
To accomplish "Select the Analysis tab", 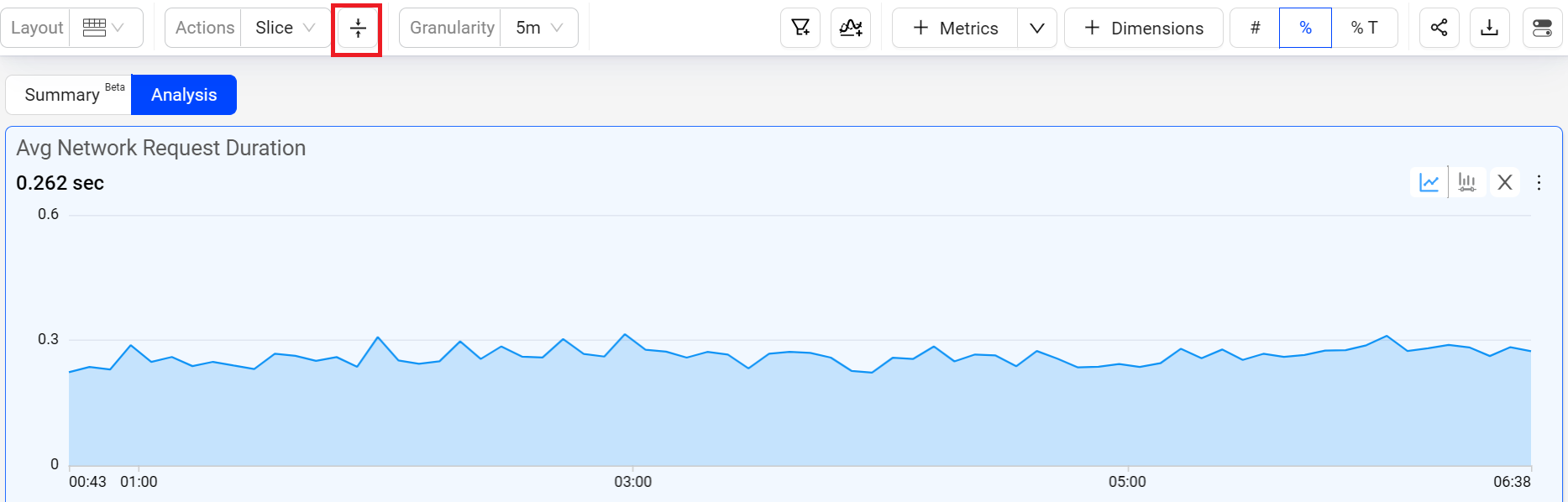I will (x=184, y=95).
